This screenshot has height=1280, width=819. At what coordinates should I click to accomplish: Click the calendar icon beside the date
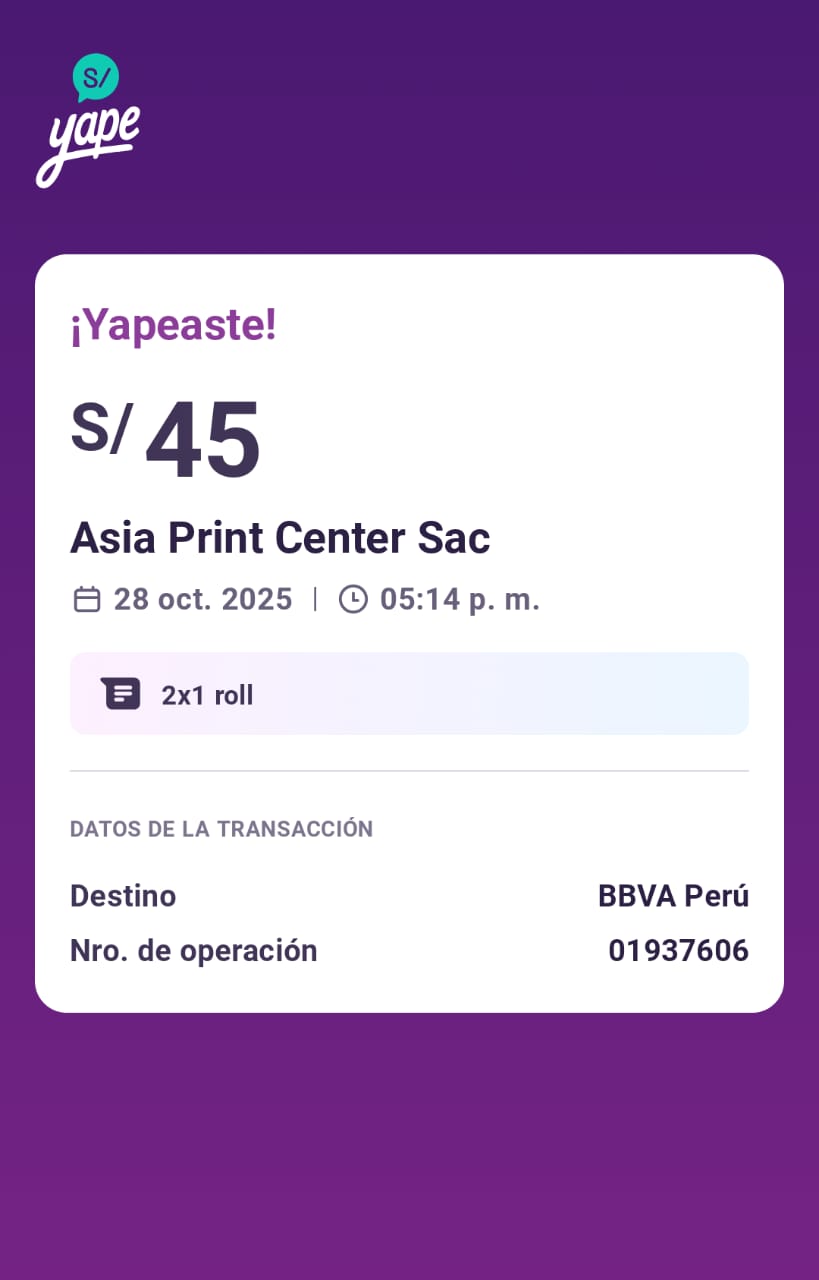87,599
